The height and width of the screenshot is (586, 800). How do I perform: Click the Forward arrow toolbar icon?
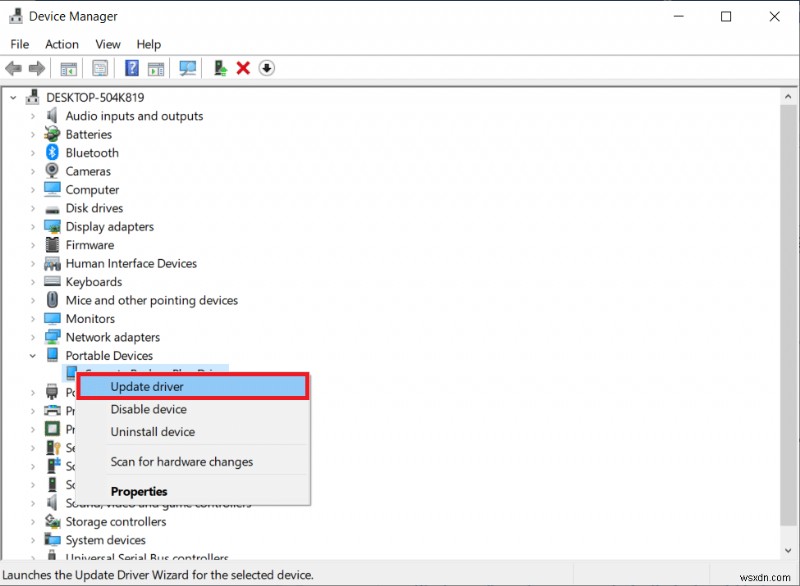(37, 68)
